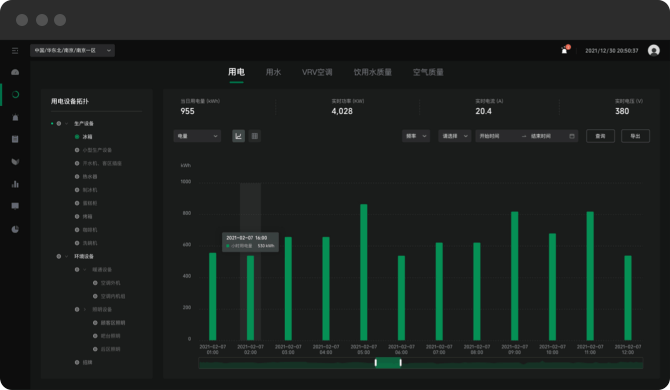Open the hamburger menu icon
Viewport: 670px width, 390px height.
point(15,51)
